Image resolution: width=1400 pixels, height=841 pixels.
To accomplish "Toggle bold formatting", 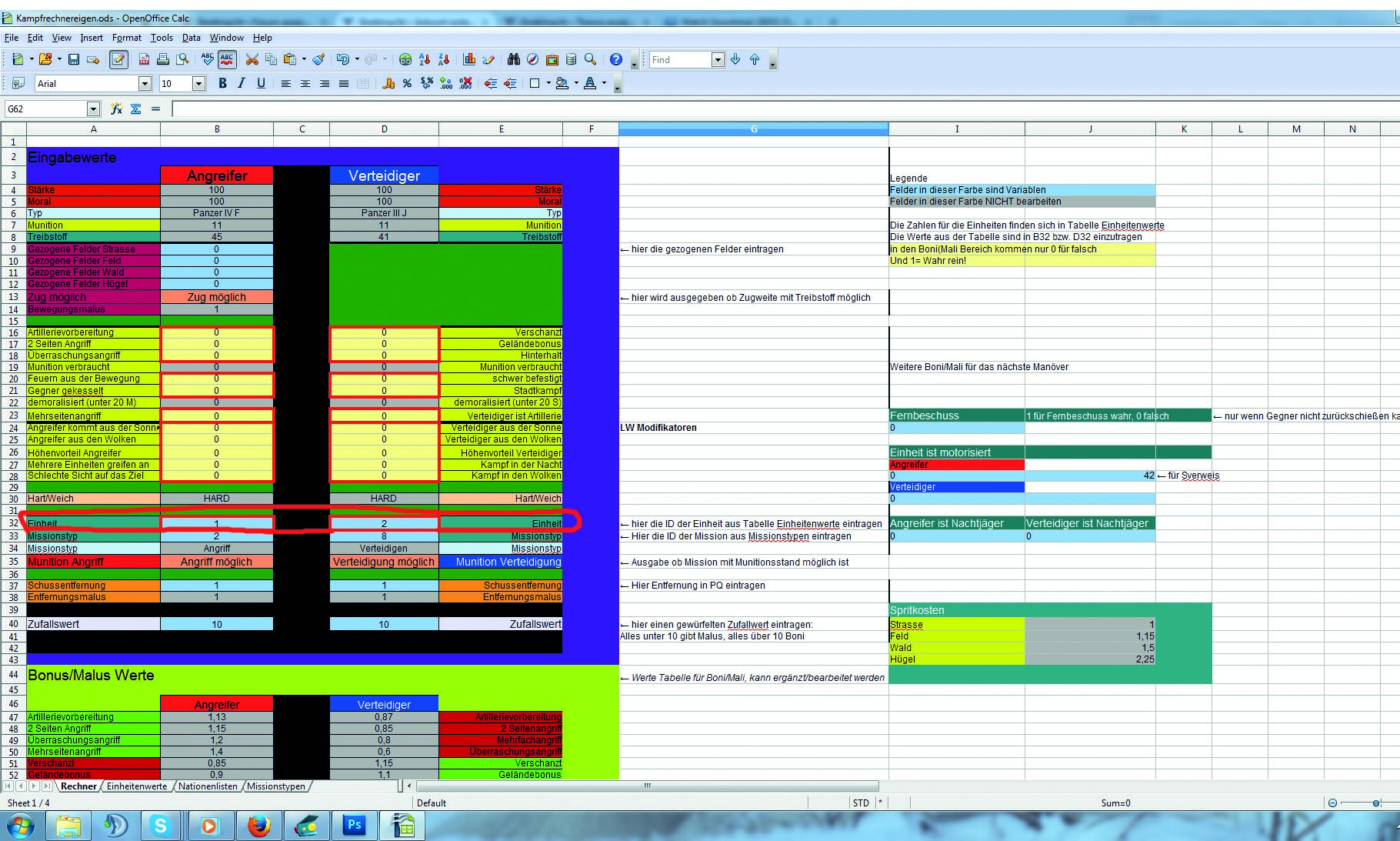I will (x=222, y=83).
